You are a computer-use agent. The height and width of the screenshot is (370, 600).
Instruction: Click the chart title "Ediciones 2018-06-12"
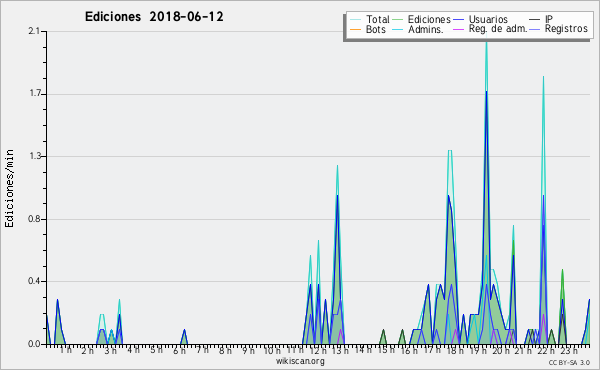154,17
